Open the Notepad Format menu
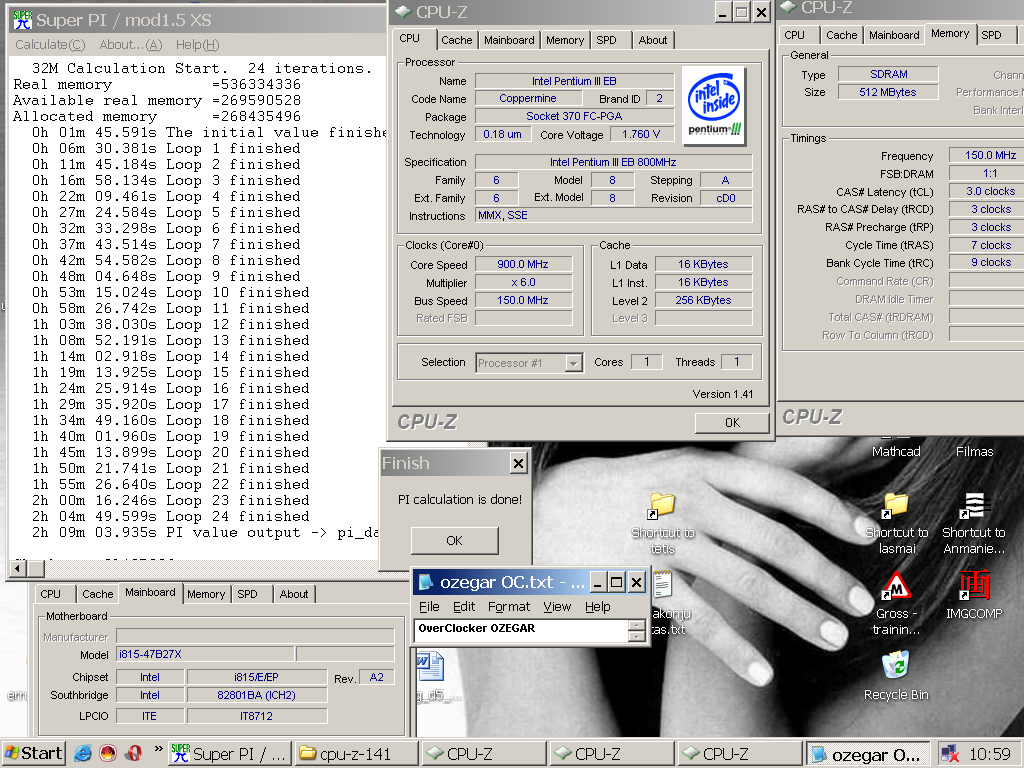Image resolution: width=1024 pixels, height=768 pixels. (509, 607)
